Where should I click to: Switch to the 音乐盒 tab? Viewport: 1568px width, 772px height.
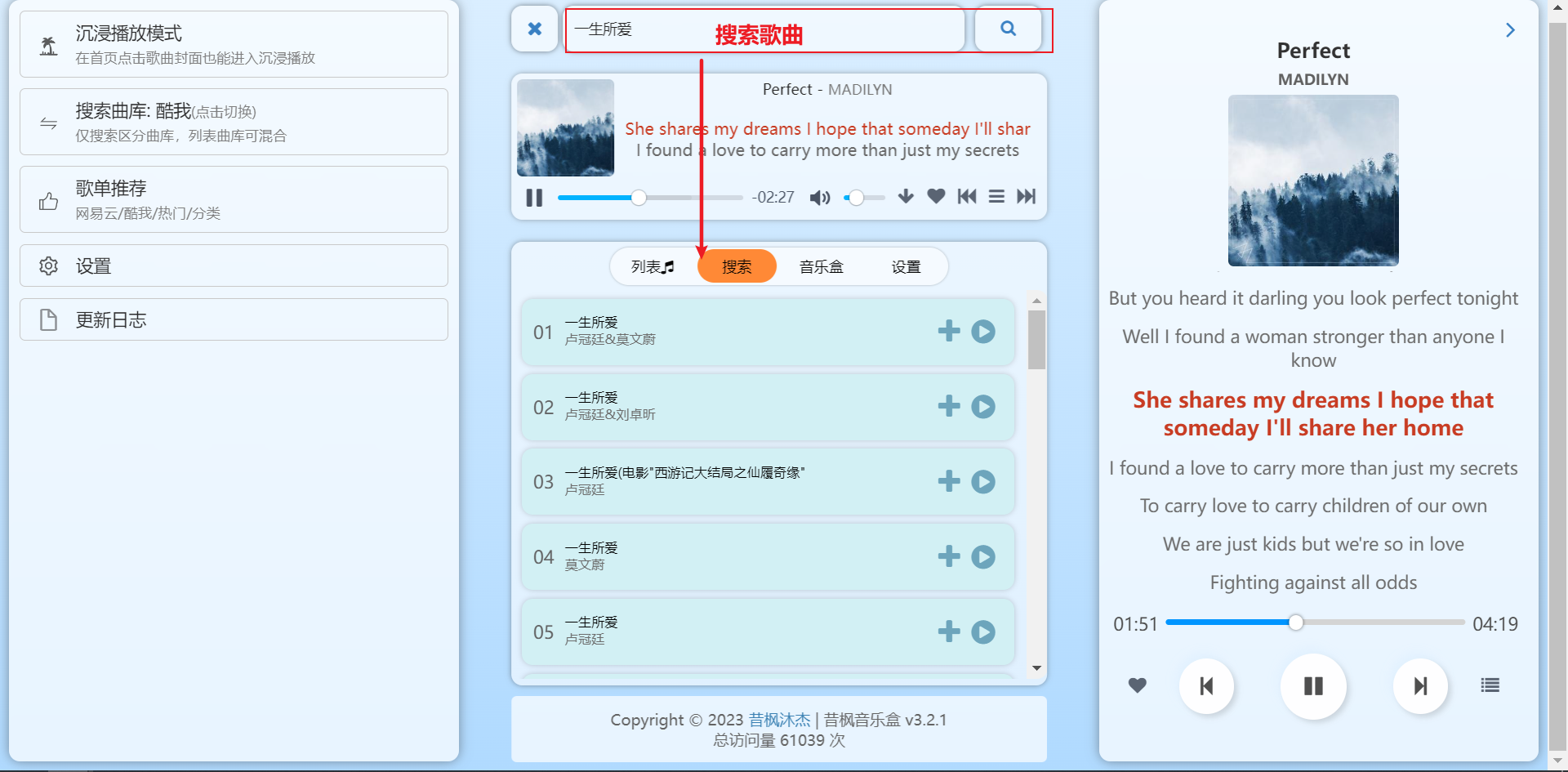coord(821,267)
